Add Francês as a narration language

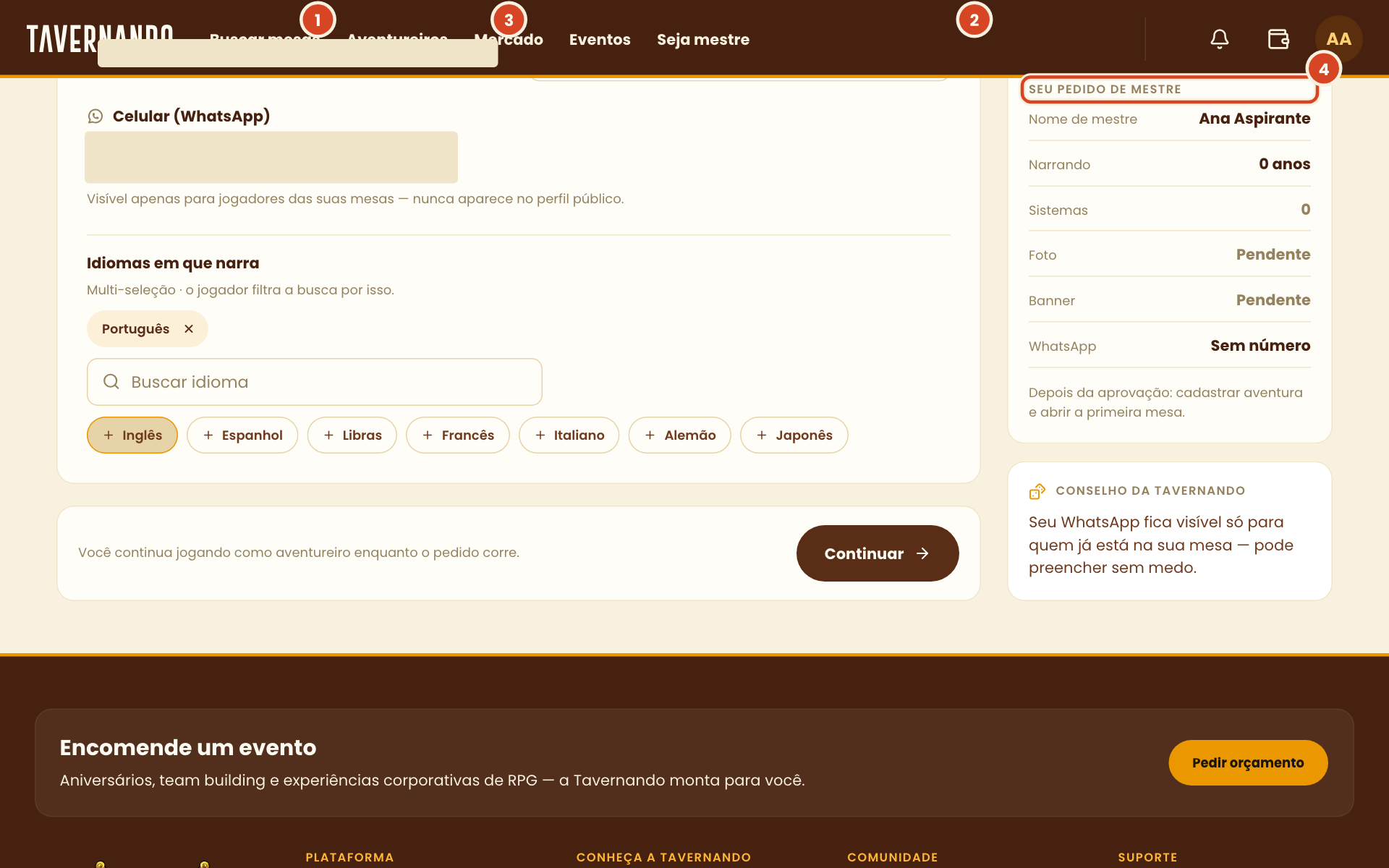coord(458,435)
